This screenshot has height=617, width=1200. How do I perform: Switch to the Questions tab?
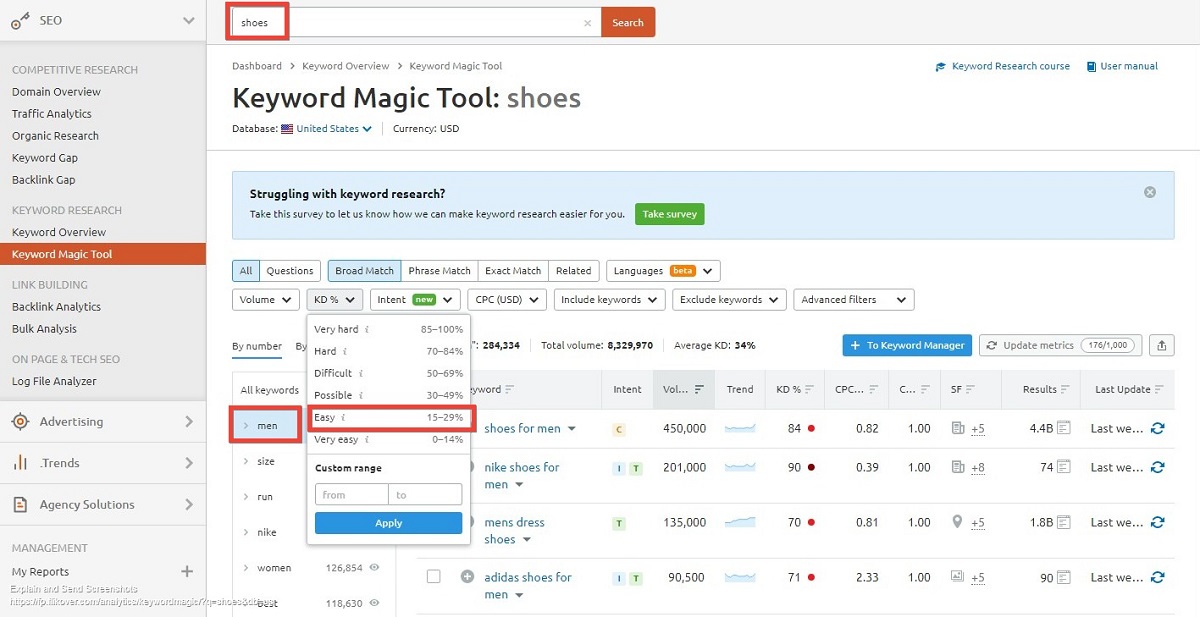coord(290,271)
